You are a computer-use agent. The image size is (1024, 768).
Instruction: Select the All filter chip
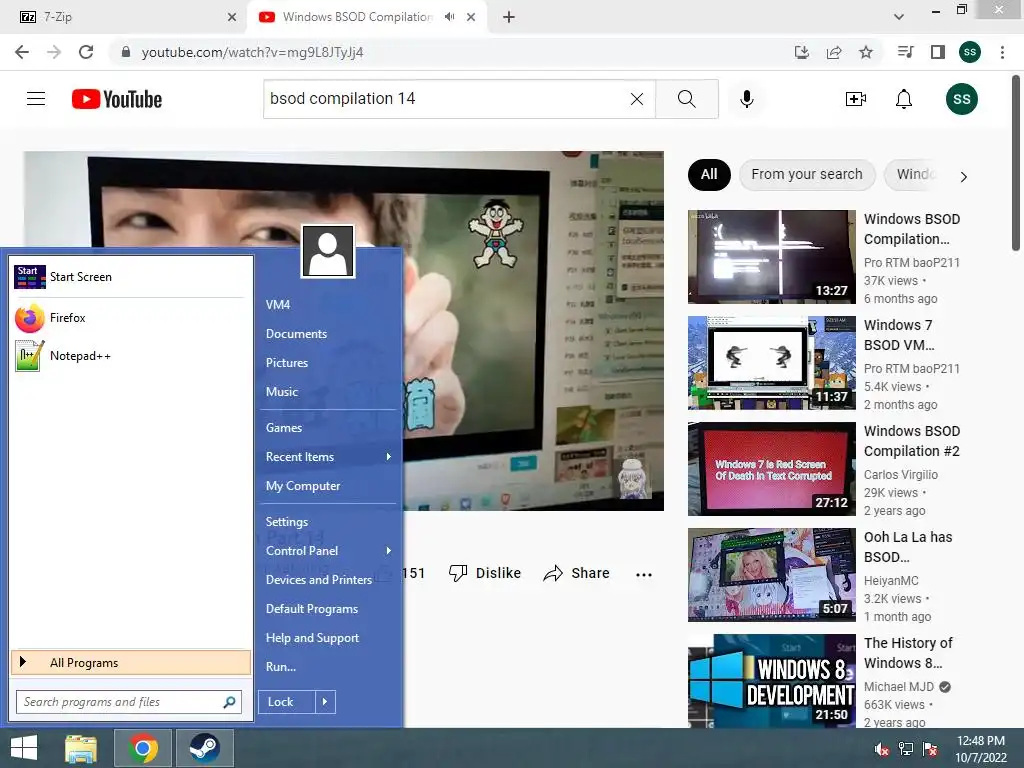click(709, 174)
